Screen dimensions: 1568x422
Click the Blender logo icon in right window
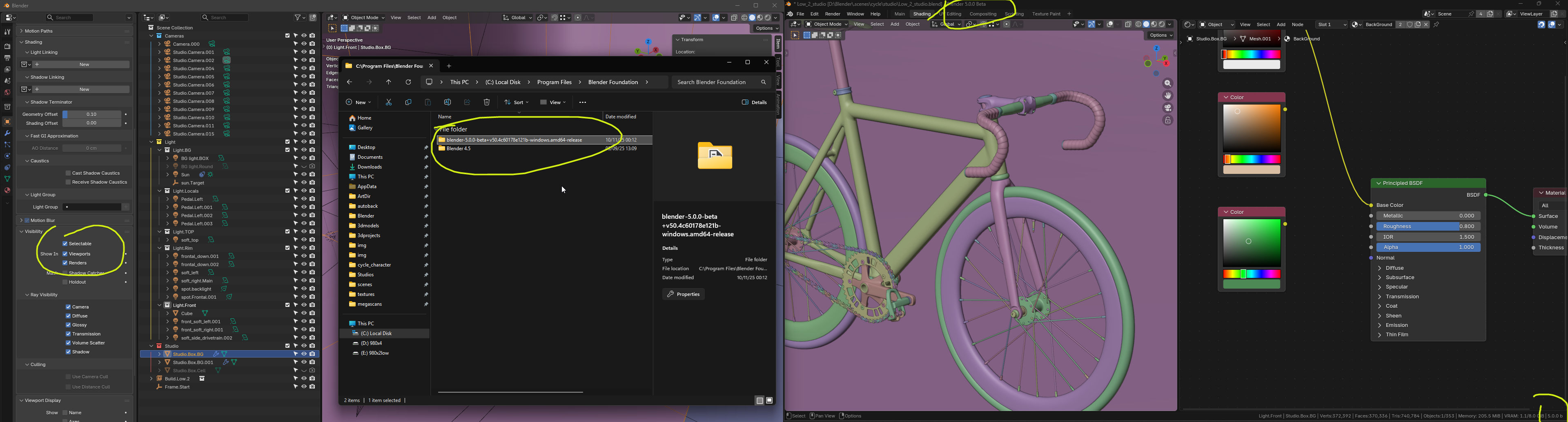(x=790, y=14)
